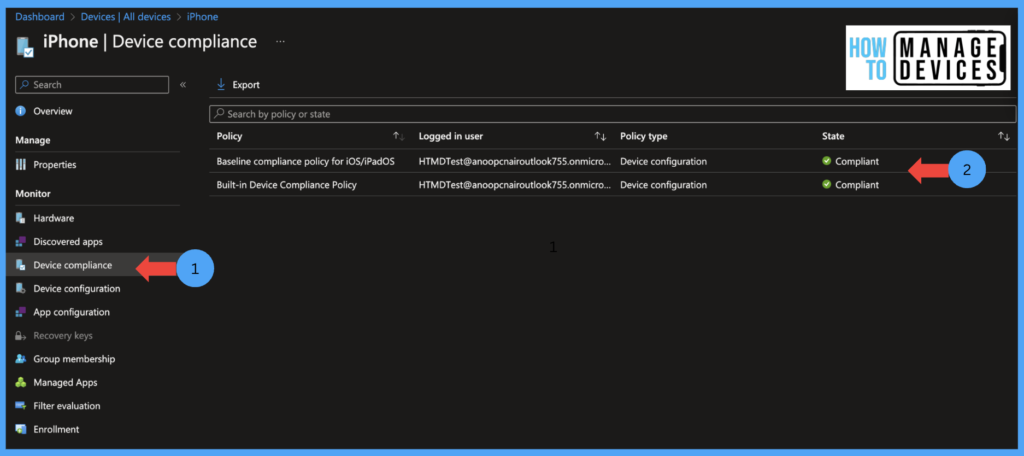Click the Overview info icon

coord(20,111)
